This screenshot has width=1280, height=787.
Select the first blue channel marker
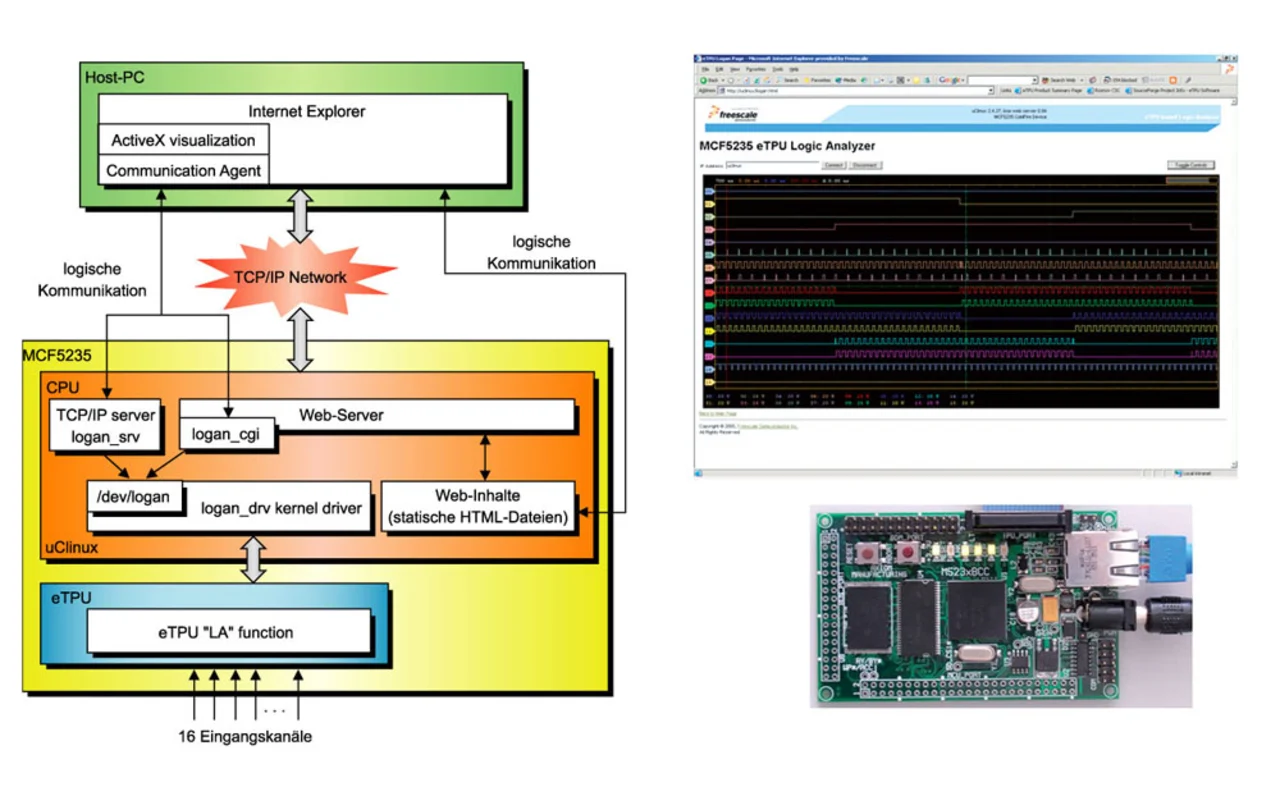tap(709, 190)
